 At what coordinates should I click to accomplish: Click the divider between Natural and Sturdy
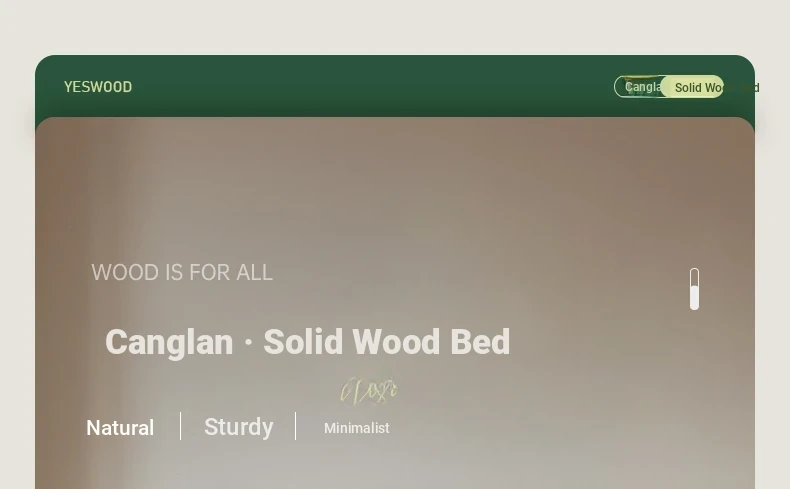click(180, 426)
